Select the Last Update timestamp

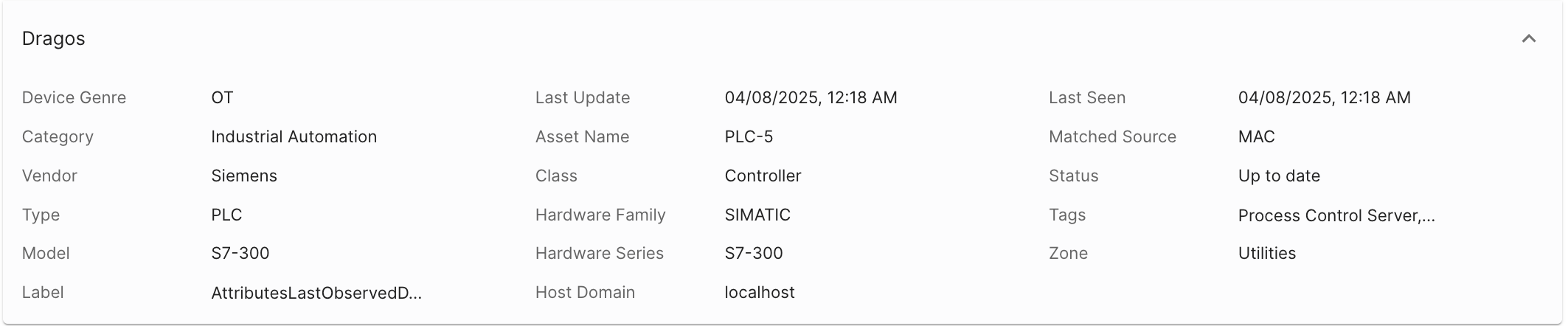coord(811,98)
